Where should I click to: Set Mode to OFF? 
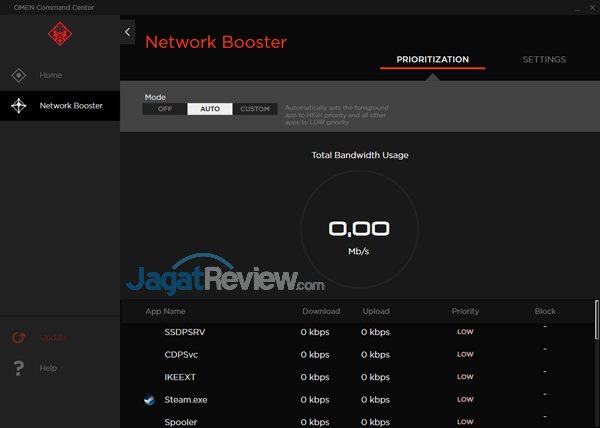(165, 109)
